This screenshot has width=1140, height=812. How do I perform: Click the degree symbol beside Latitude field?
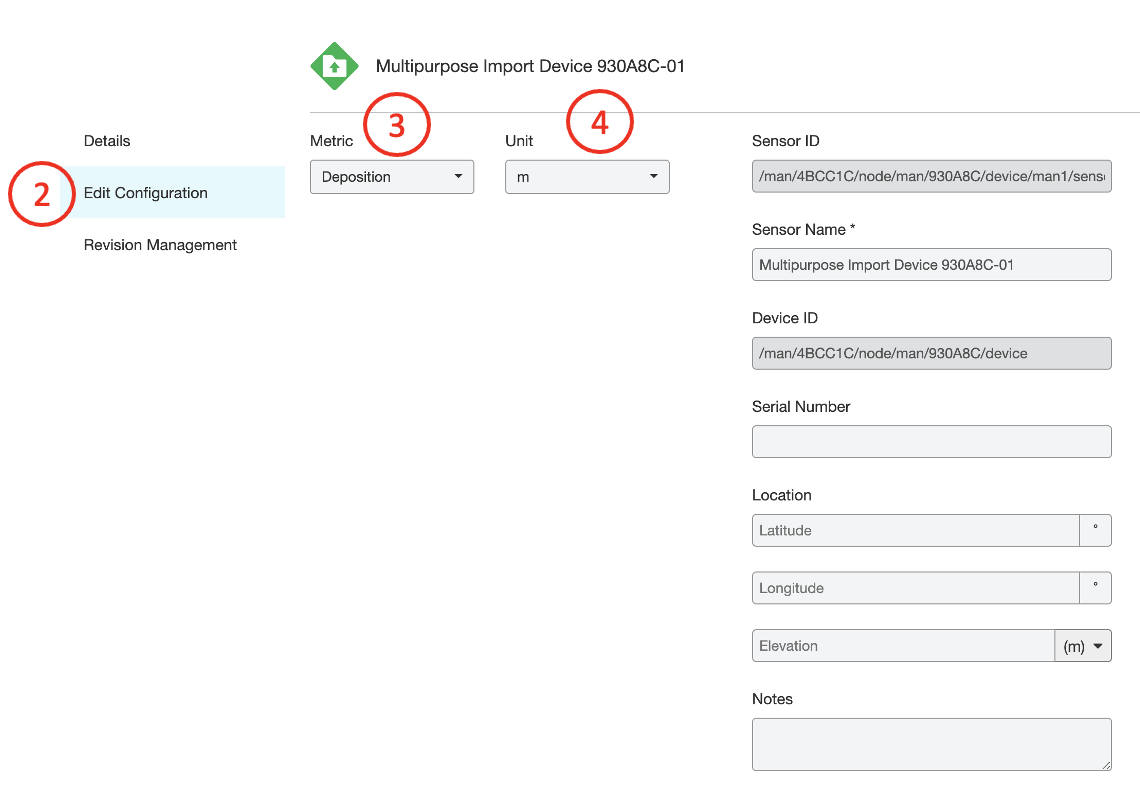tap(1096, 530)
